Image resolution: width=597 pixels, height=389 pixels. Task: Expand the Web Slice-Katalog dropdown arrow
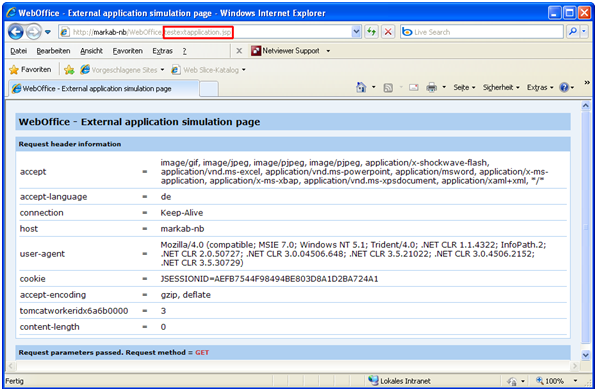click(244, 70)
